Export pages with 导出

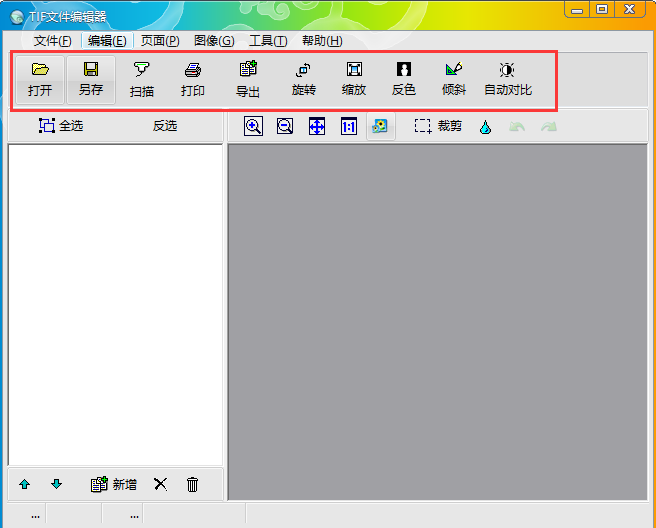pos(248,79)
